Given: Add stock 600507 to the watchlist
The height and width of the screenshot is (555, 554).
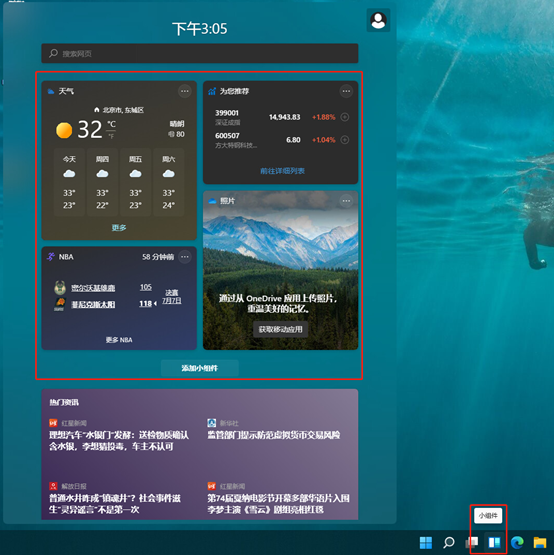Looking at the screenshot, I should 344,140.
